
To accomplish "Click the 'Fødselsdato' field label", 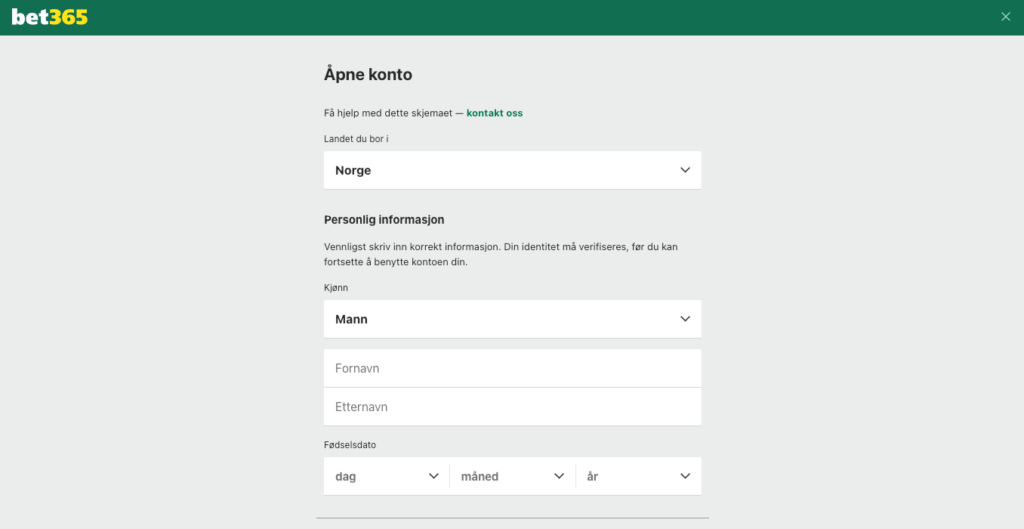I will (350, 445).
